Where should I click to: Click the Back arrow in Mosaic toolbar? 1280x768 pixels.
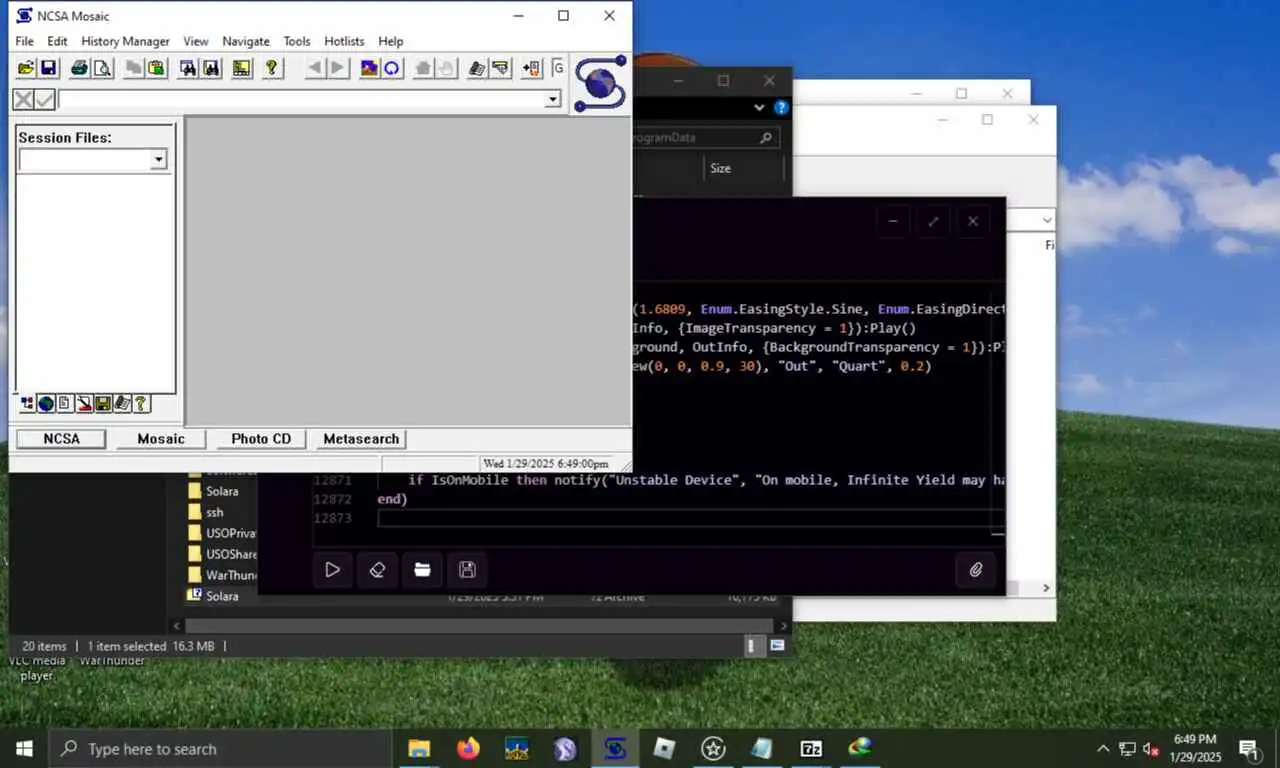315,68
